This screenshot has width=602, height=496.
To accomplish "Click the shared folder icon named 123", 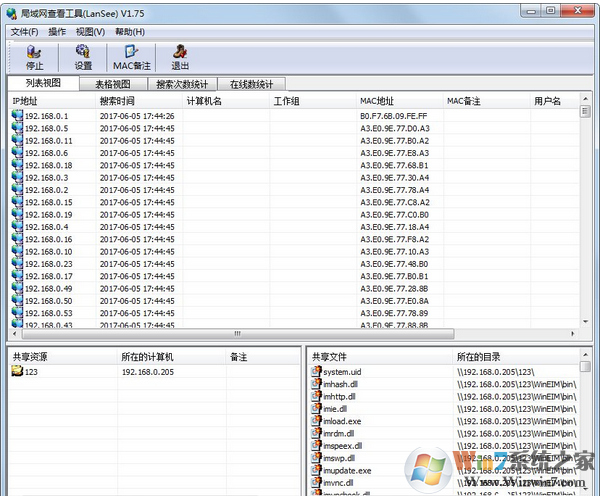I will pos(17,371).
